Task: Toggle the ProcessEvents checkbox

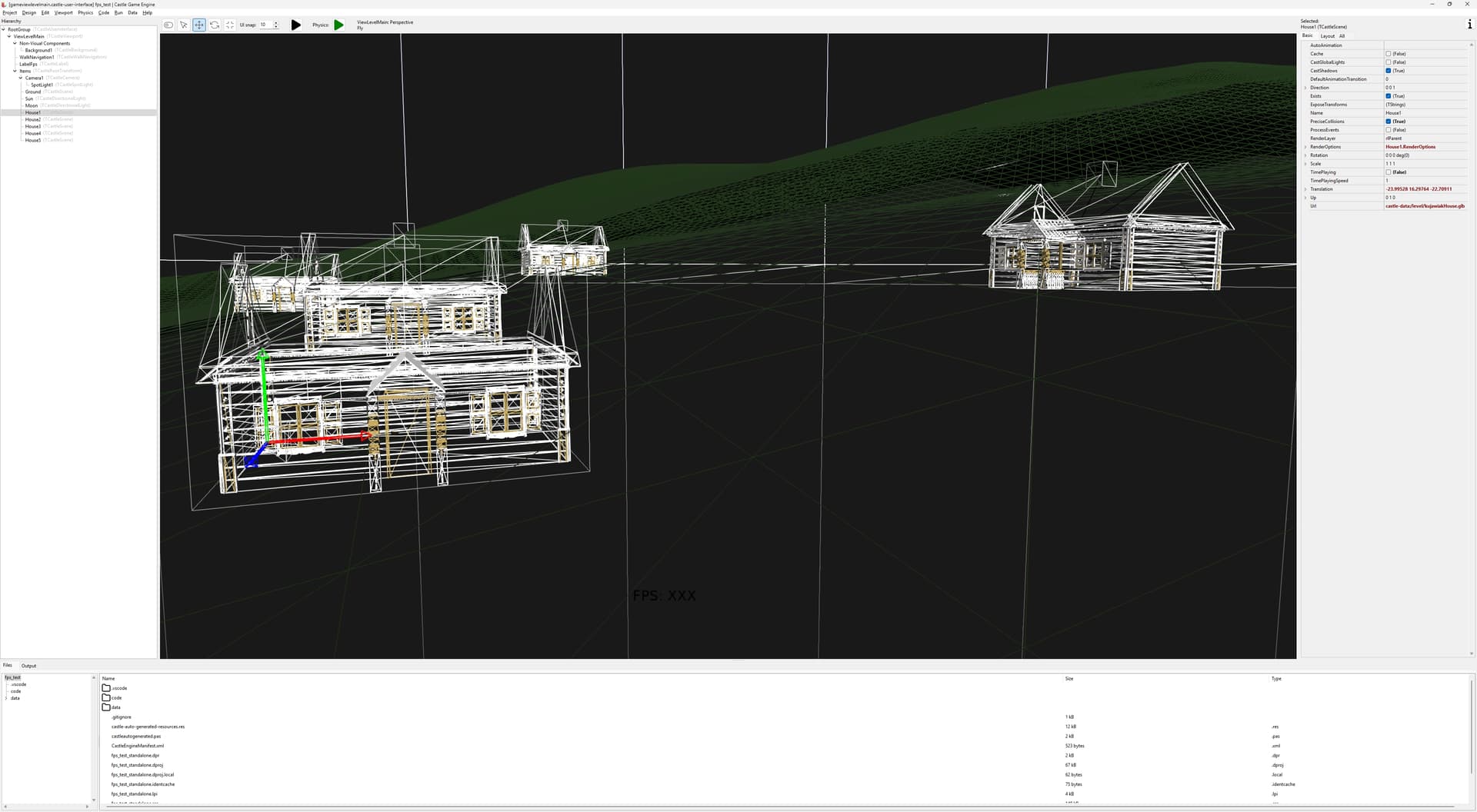Action: pyautogui.click(x=1388, y=130)
